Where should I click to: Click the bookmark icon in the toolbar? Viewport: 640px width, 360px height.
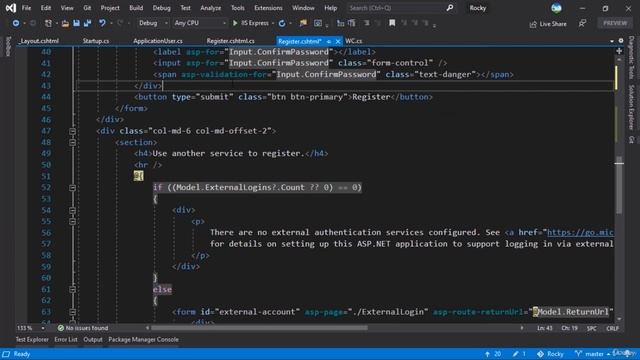pyautogui.click(x=392, y=23)
